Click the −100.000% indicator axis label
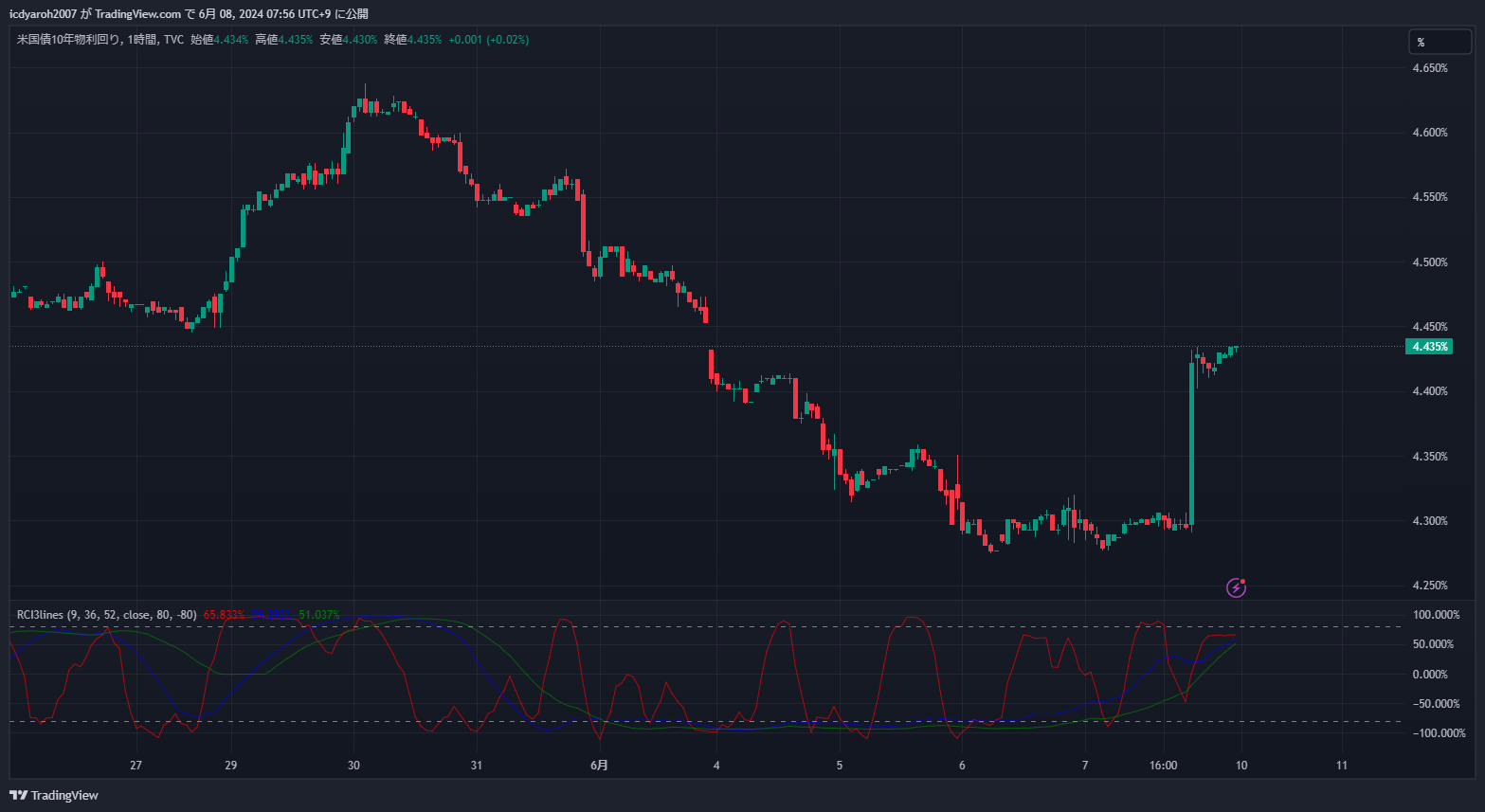 tap(1439, 733)
